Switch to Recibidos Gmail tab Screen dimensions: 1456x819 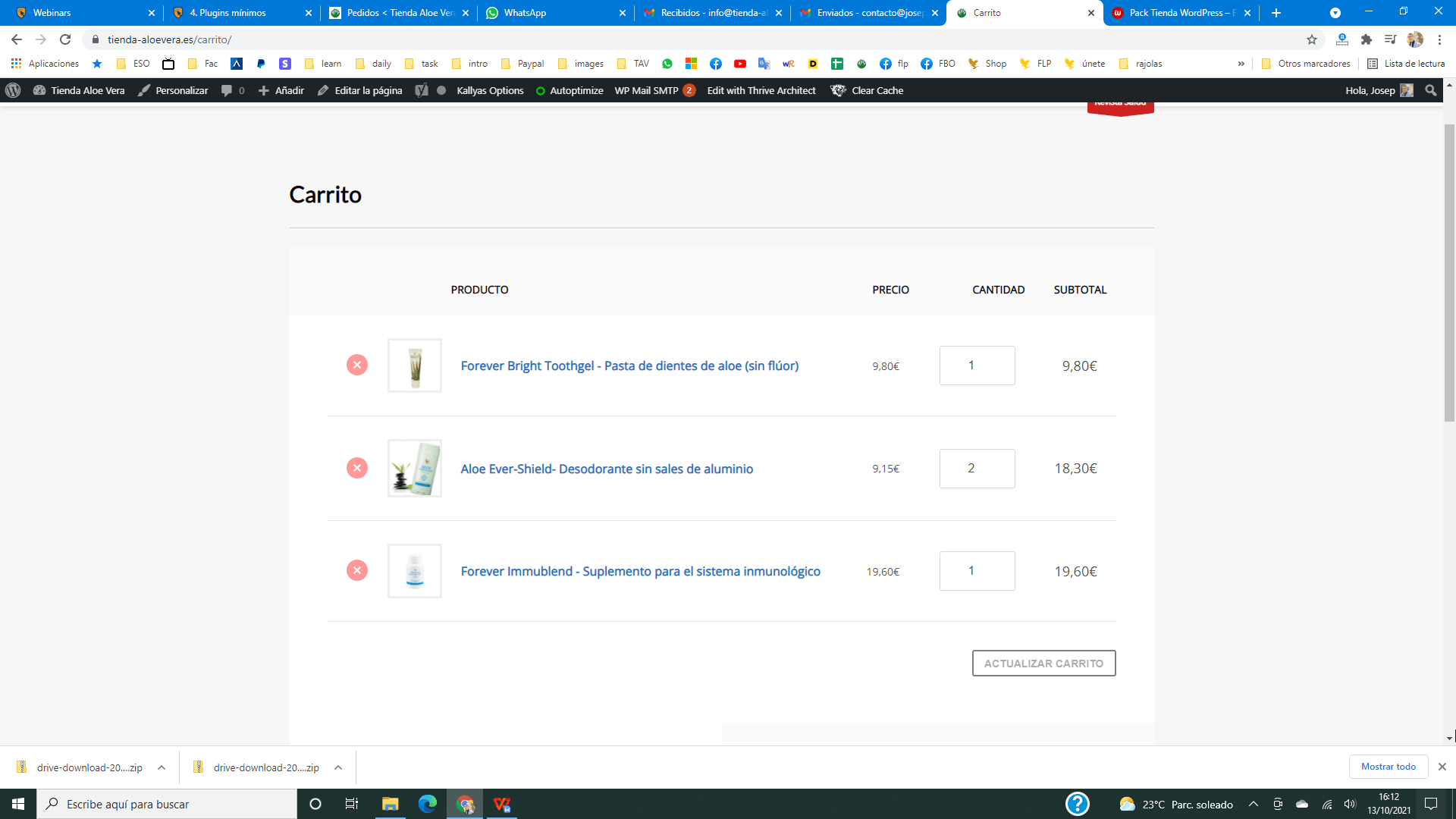coord(712,13)
